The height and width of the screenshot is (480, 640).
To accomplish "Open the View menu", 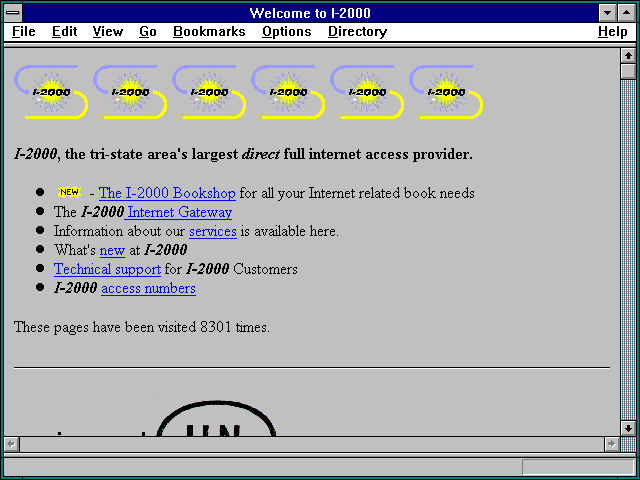I will pos(107,31).
